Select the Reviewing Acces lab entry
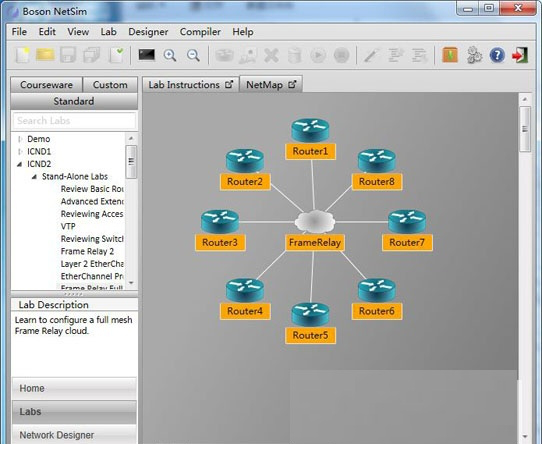This screenshot has height=461, width=542. (x=92, y=214)
